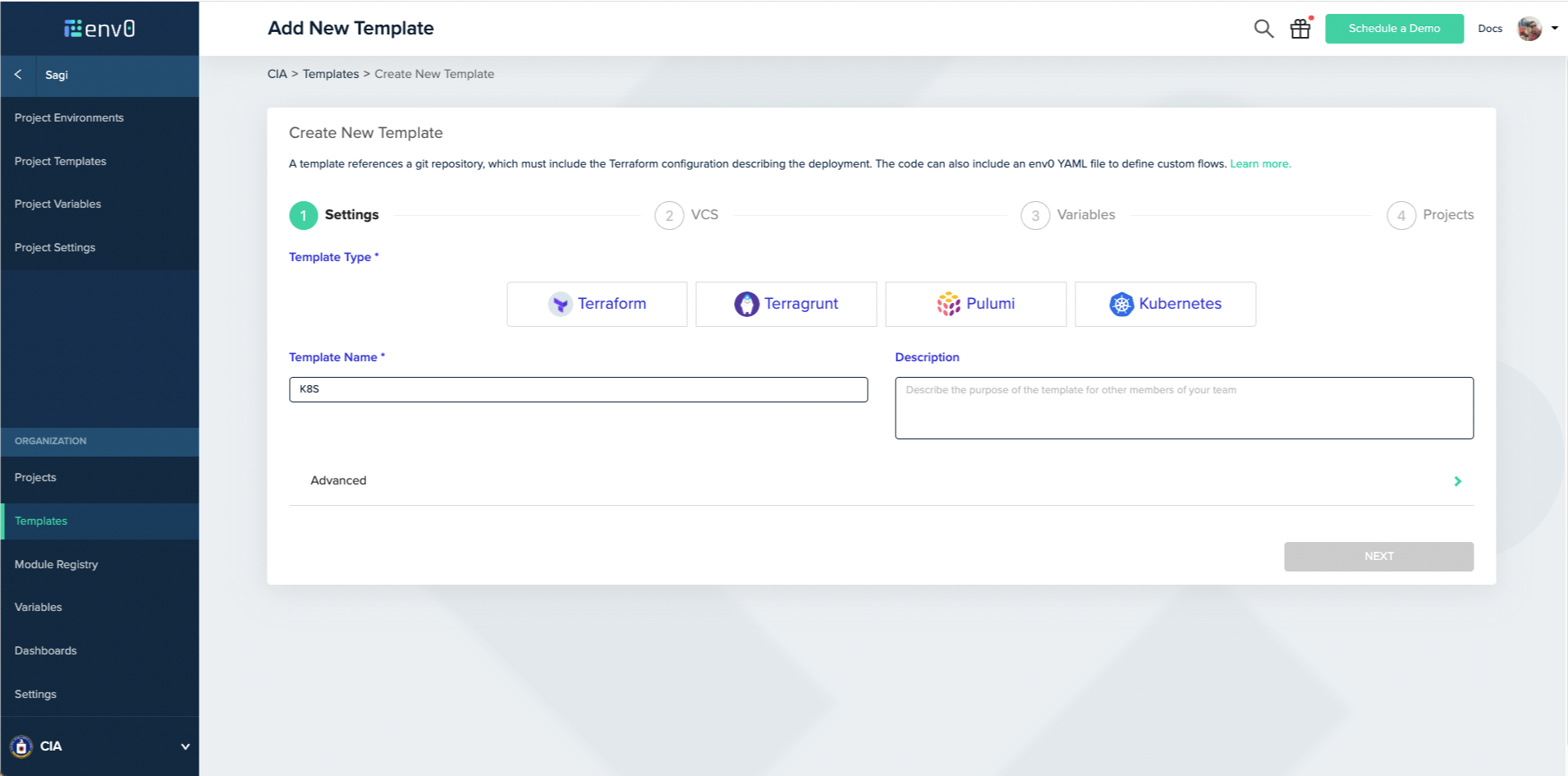Viewport: 1568px width, 776px height.
Task: Click the Schedule a Demo button
Action: coord(1394,29)
